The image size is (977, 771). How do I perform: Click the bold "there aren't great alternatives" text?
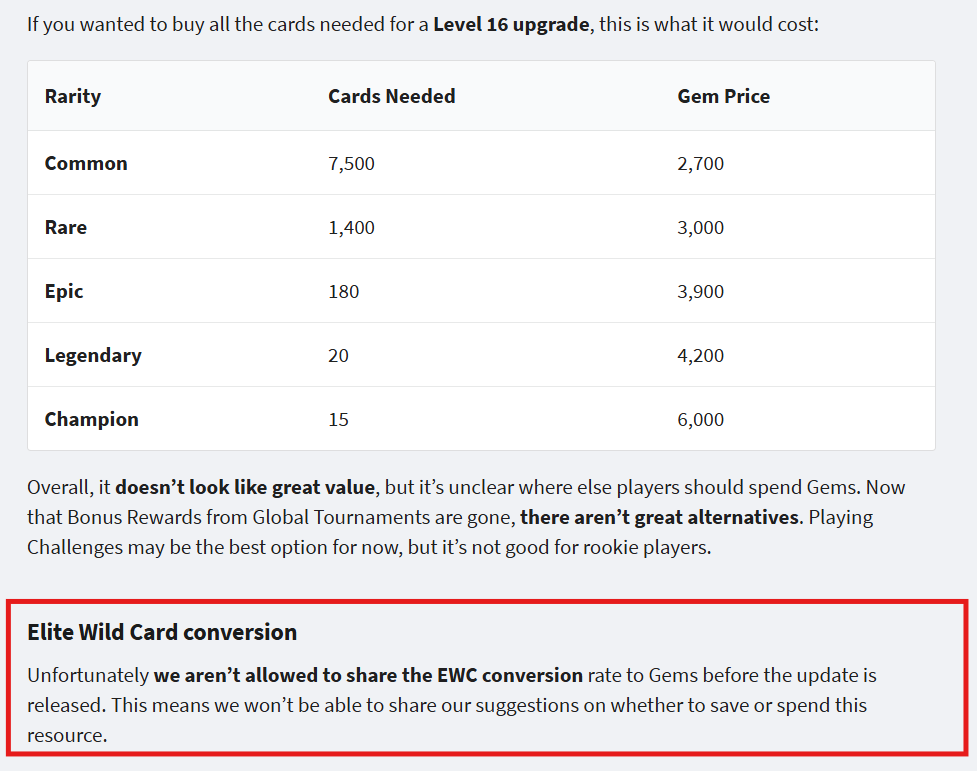pyautogui.click(x=661, y=518)
